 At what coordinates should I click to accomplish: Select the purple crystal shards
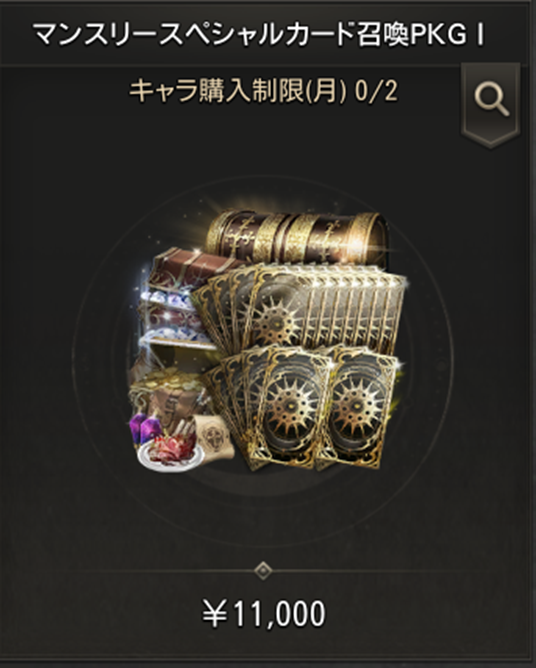144,428
